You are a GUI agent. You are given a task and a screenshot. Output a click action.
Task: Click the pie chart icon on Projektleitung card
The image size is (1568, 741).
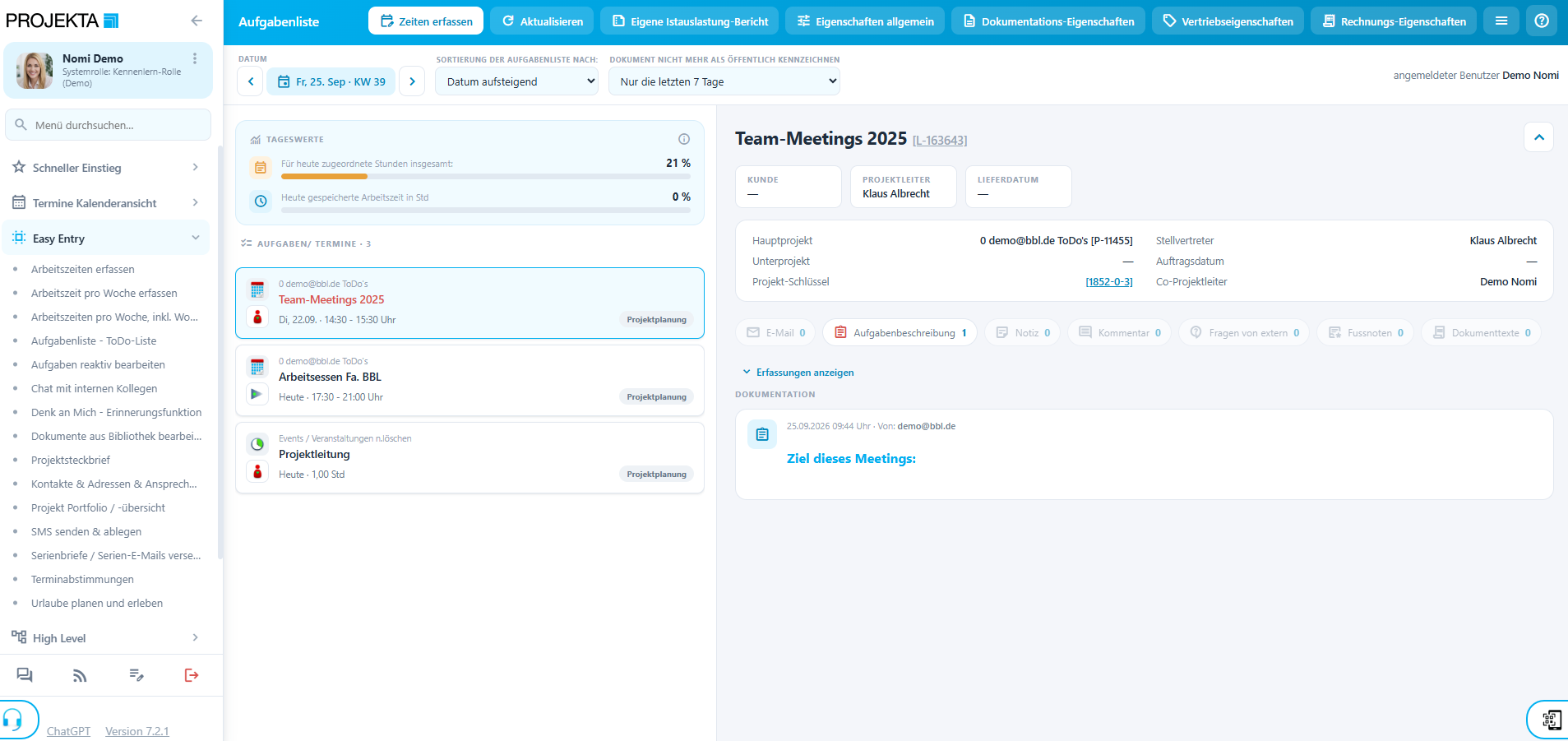(x=257, y=444)
